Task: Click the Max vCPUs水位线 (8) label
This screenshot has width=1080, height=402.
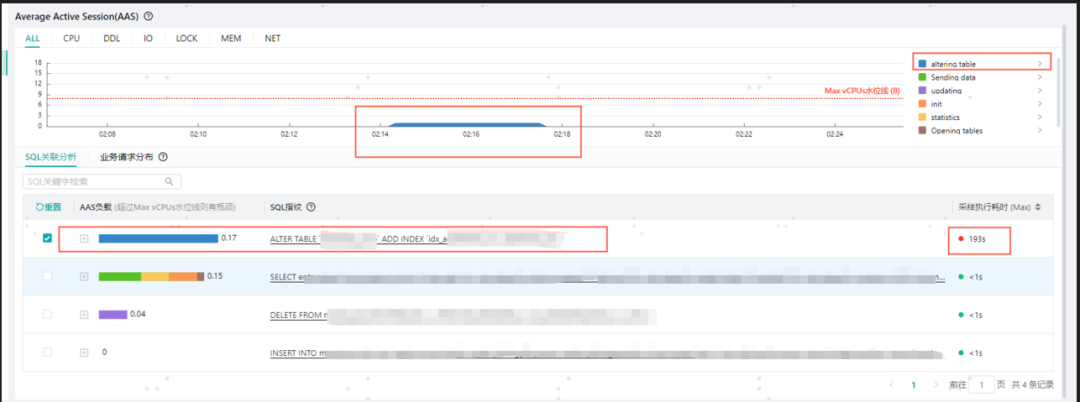Action: tap(862, 91)
